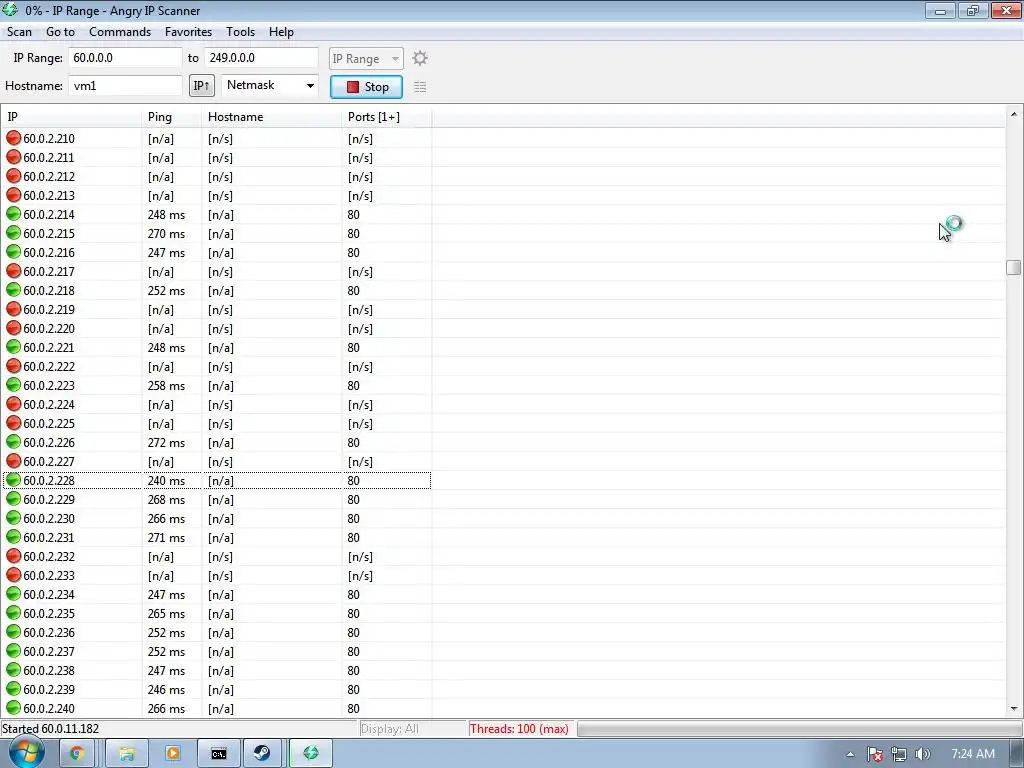
Task: Click the green status icon for 60.0.2.215
Action: point(13,232)
